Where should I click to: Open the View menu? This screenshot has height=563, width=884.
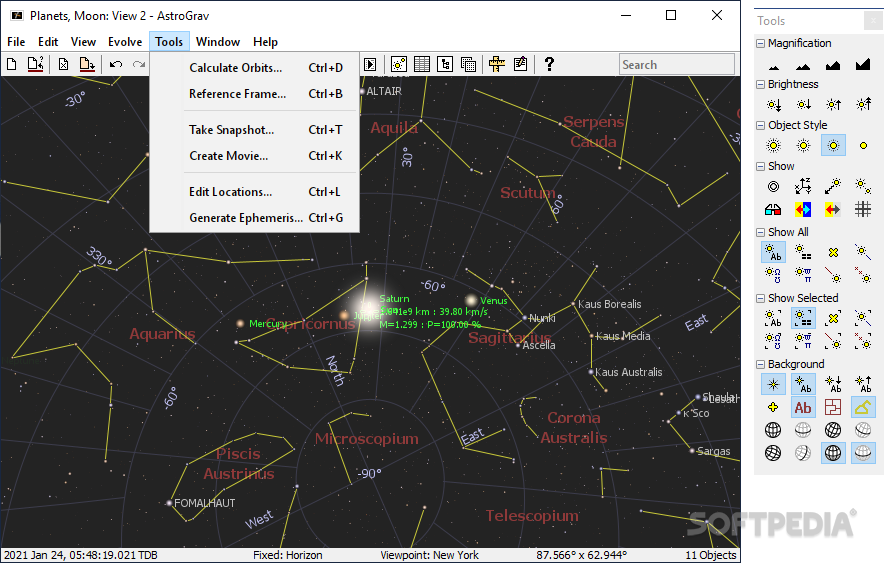tap(83, 42)
